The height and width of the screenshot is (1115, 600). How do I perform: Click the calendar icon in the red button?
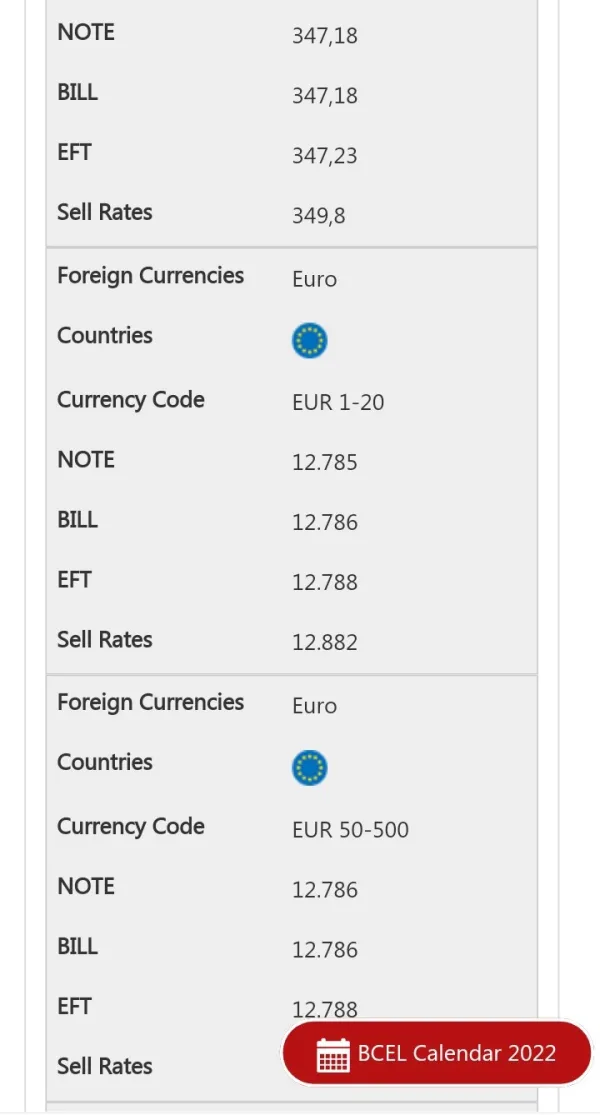333,1054
